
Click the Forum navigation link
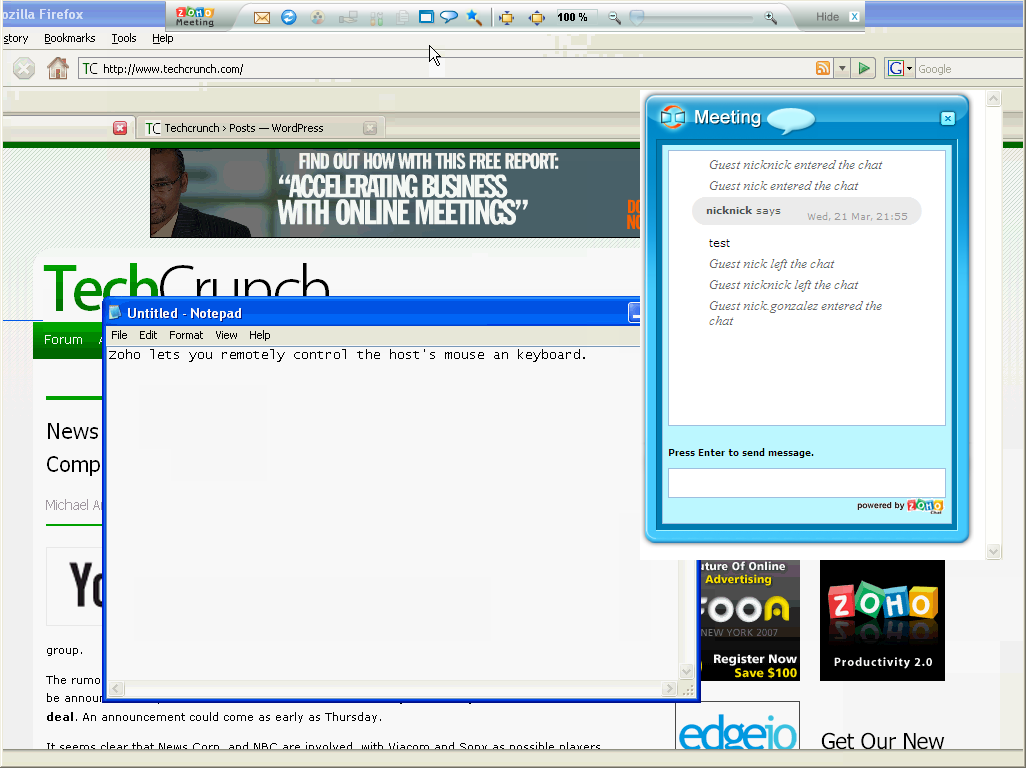click(63, 340)
